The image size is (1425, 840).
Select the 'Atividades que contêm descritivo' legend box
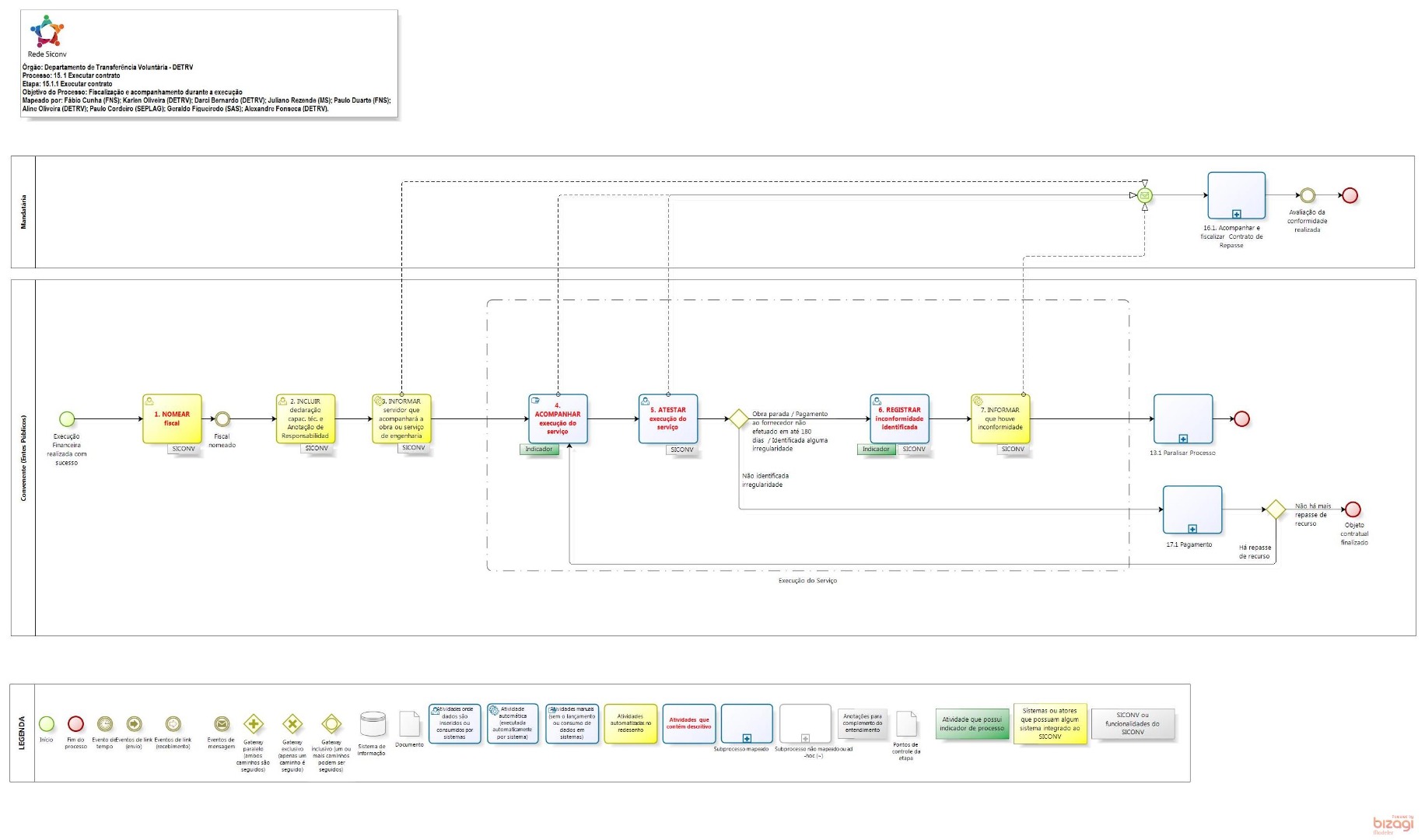click(689, 723)
